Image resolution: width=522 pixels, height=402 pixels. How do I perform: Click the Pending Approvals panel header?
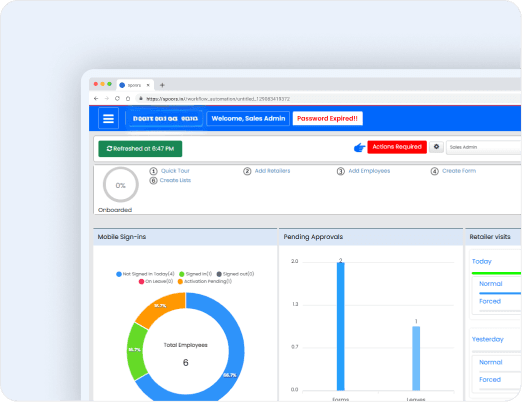point(371,237)
